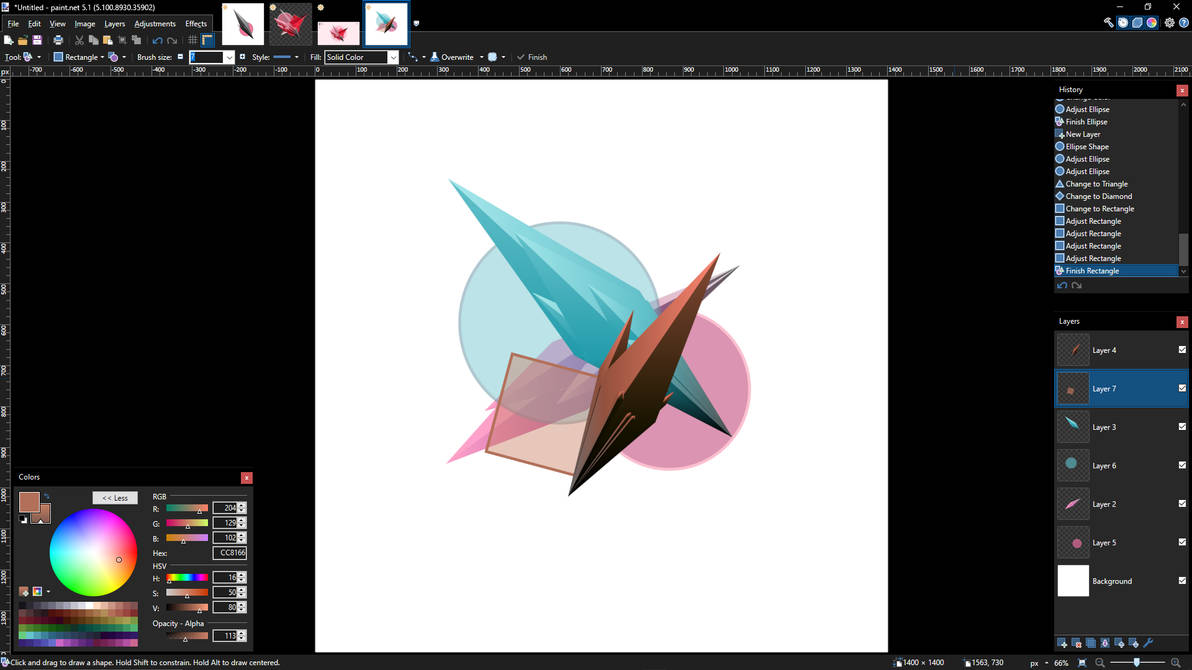Click the Save icon in the toolbar
The image size is (1192, 670).
click(x=37, y=41)
